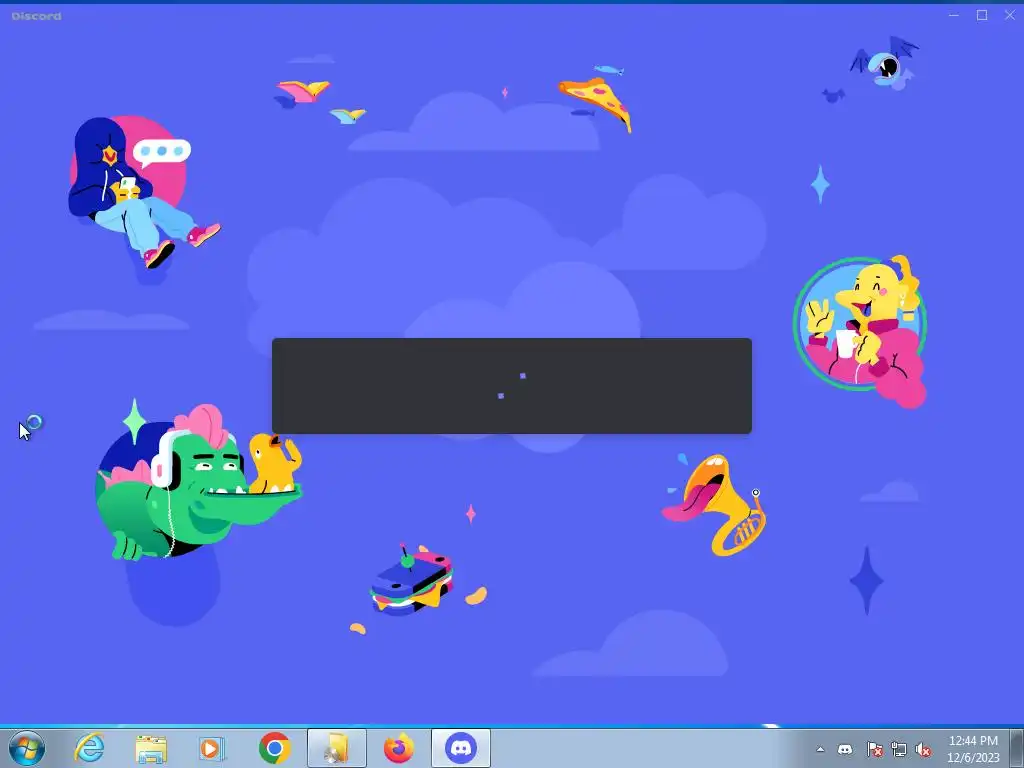Open muted volume speaker icon in tray
This screenshot has width=1024, height=768.
click(923, 750)
